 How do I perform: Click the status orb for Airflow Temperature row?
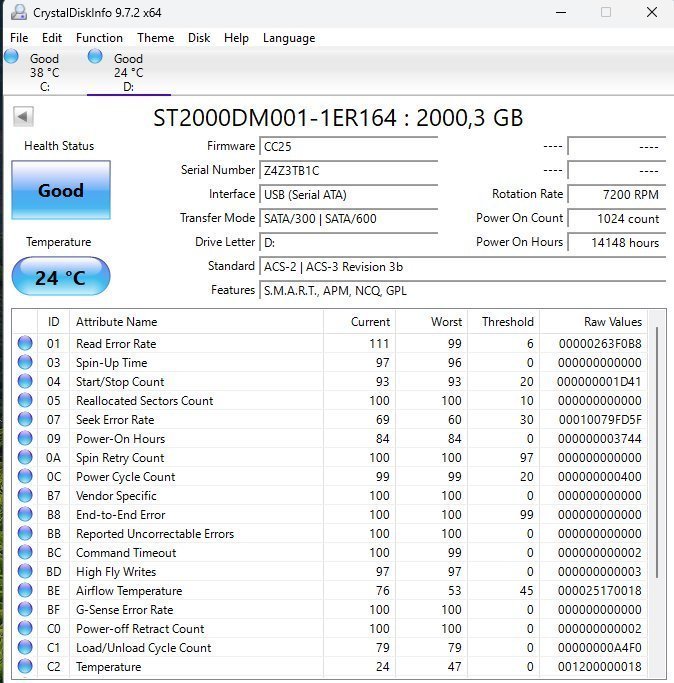coord(25,591)
